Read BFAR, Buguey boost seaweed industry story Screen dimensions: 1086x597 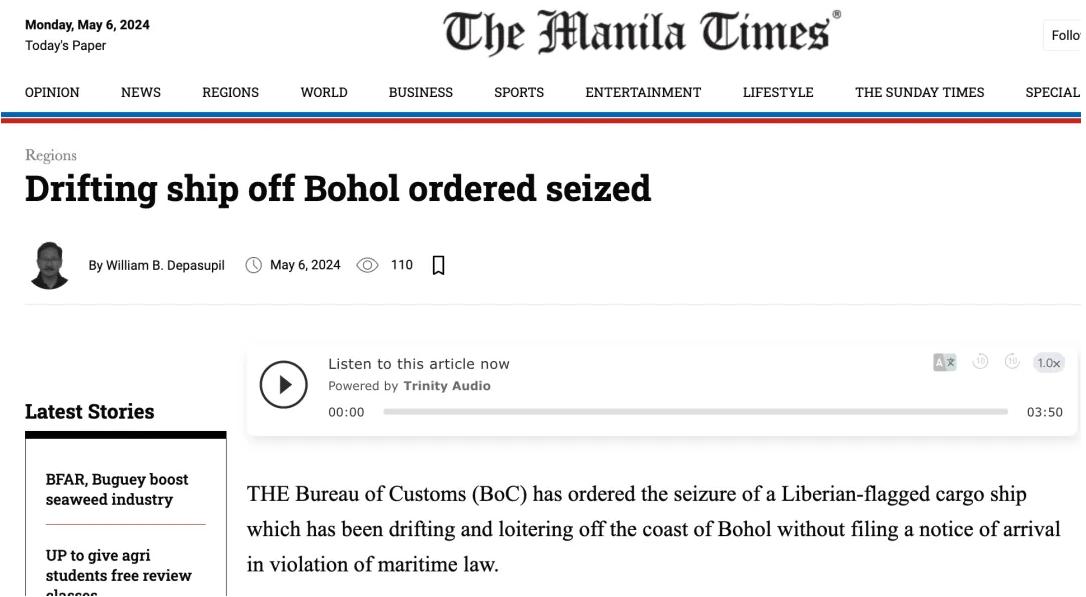117,490
